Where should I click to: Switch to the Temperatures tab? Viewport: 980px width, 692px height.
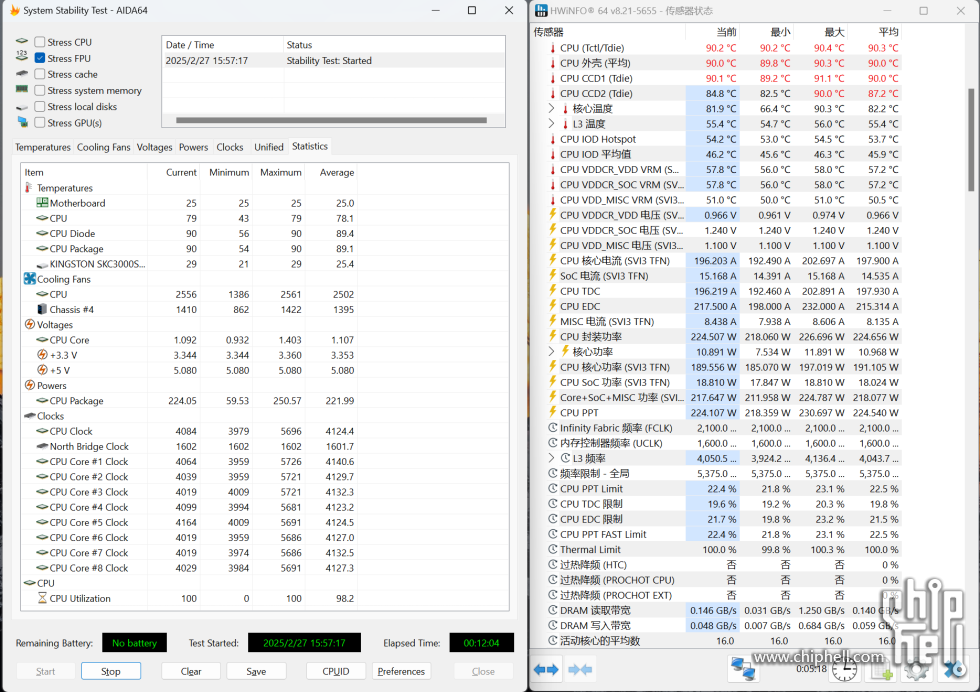click(42, 147)
